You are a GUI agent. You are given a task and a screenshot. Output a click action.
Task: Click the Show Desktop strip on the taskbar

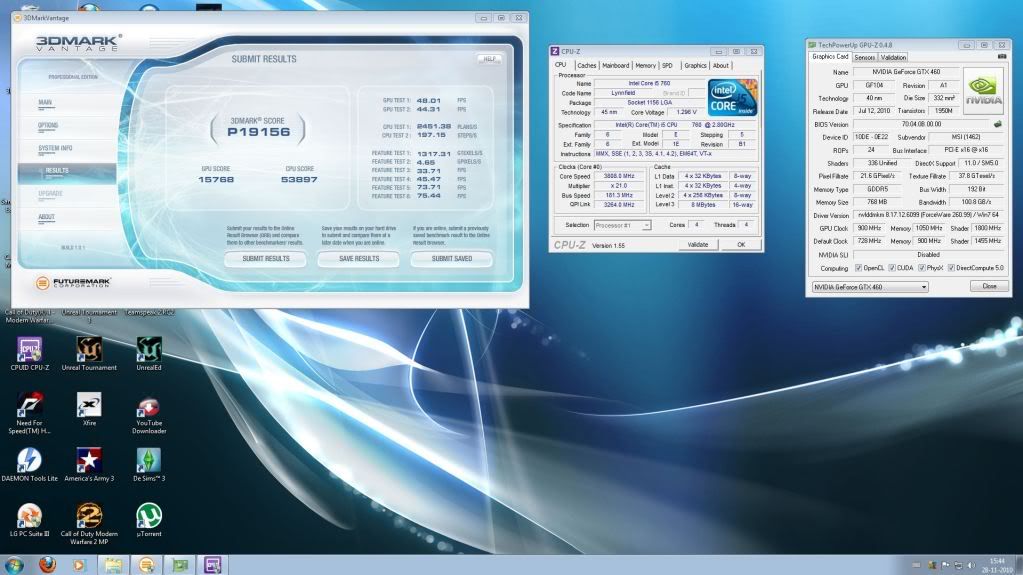point(1018,565)
